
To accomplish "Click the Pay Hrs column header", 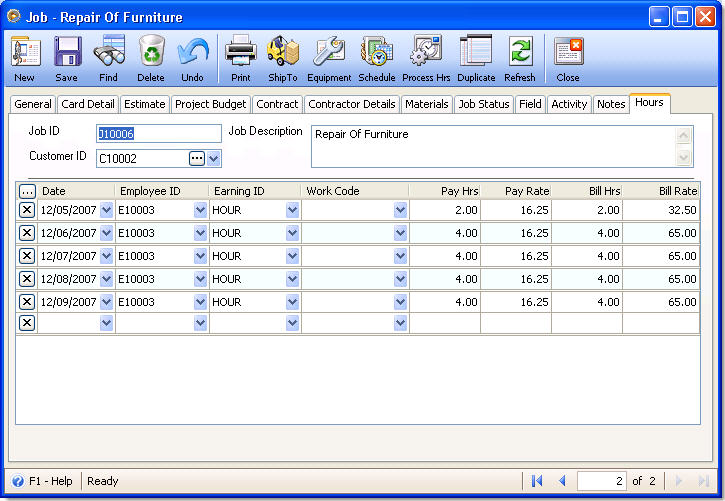I will point(444,191).
